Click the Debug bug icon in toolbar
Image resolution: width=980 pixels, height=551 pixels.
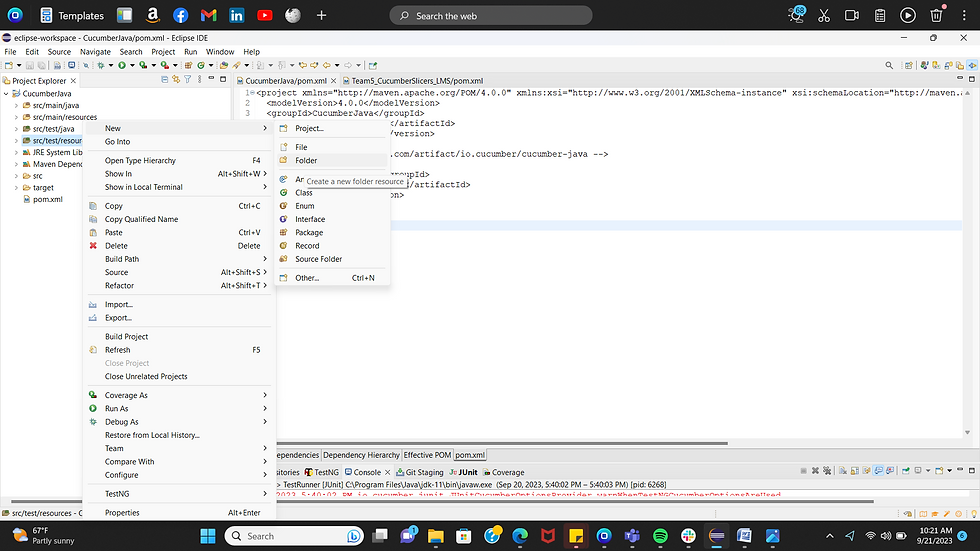tap(100, 65)
